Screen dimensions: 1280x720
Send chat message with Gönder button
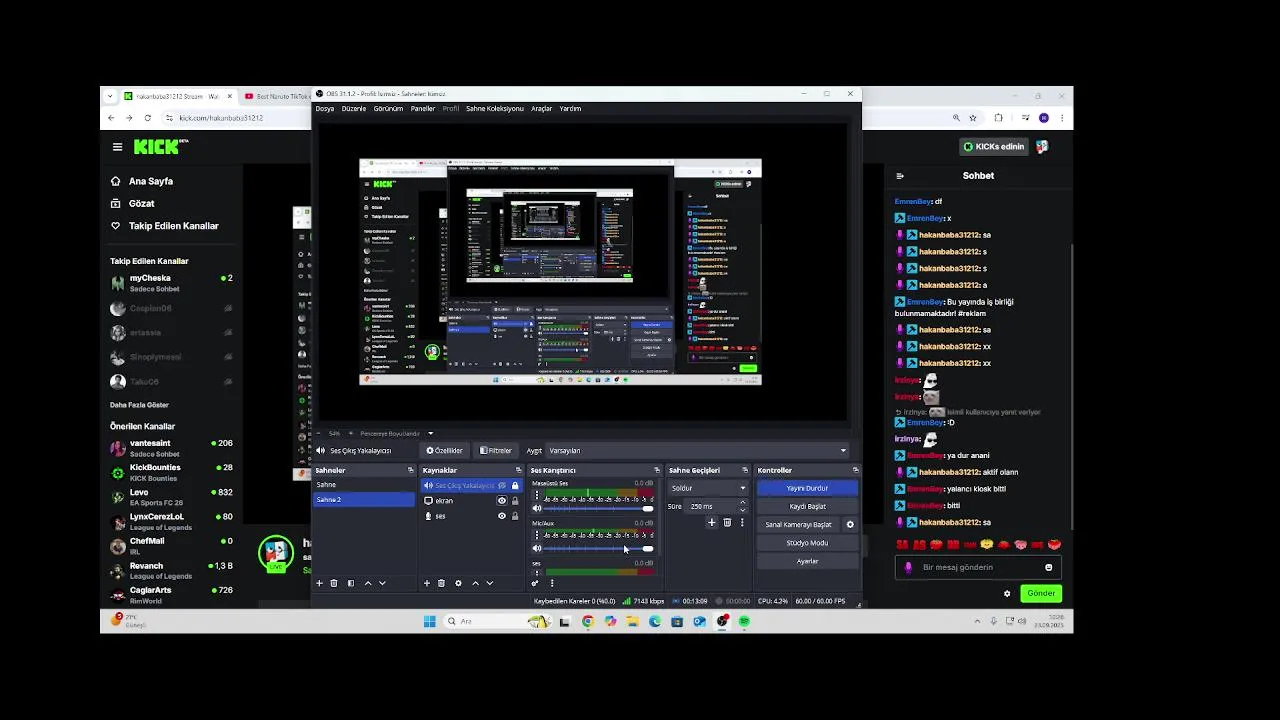point(1040,593)
